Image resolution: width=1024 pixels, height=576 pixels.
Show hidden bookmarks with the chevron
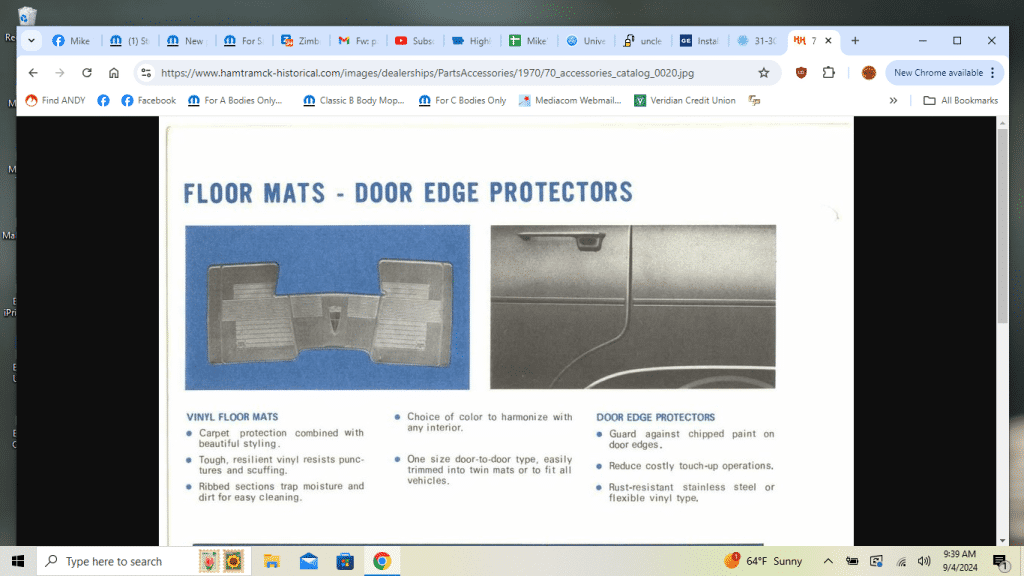click(893, 100)
